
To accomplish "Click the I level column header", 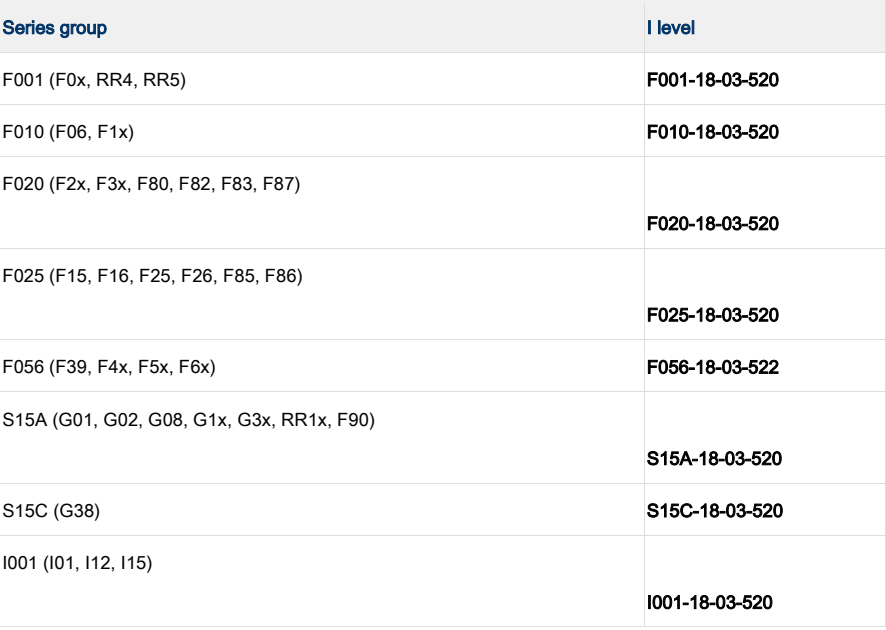I will [x=671, y=28].
